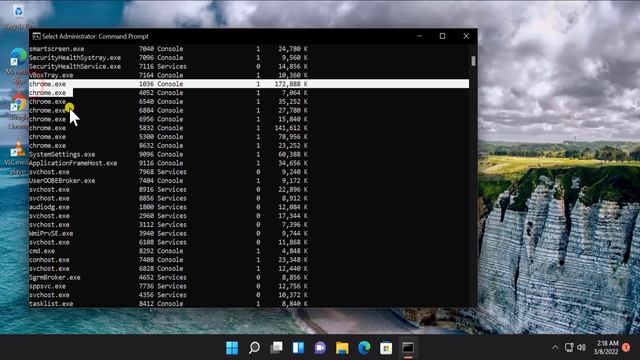This screenshot has height=360, width=640.
Task: Open the Widgets panel icon
Action: pos(298,348)
